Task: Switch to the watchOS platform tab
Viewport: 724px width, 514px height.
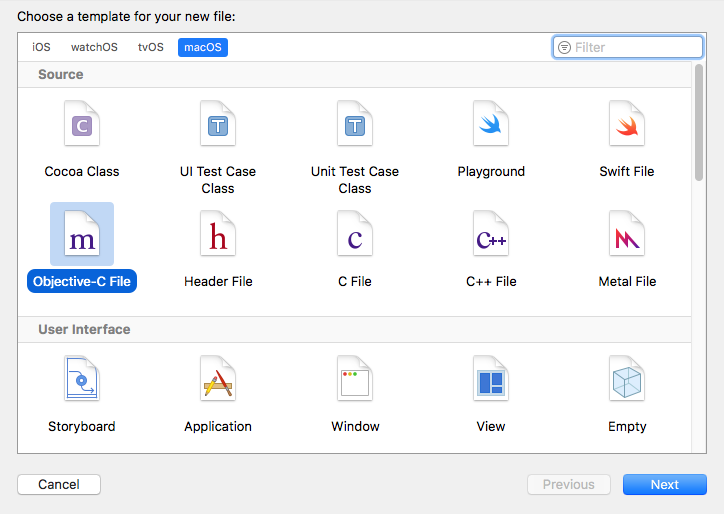Action: tap(94, 47)
